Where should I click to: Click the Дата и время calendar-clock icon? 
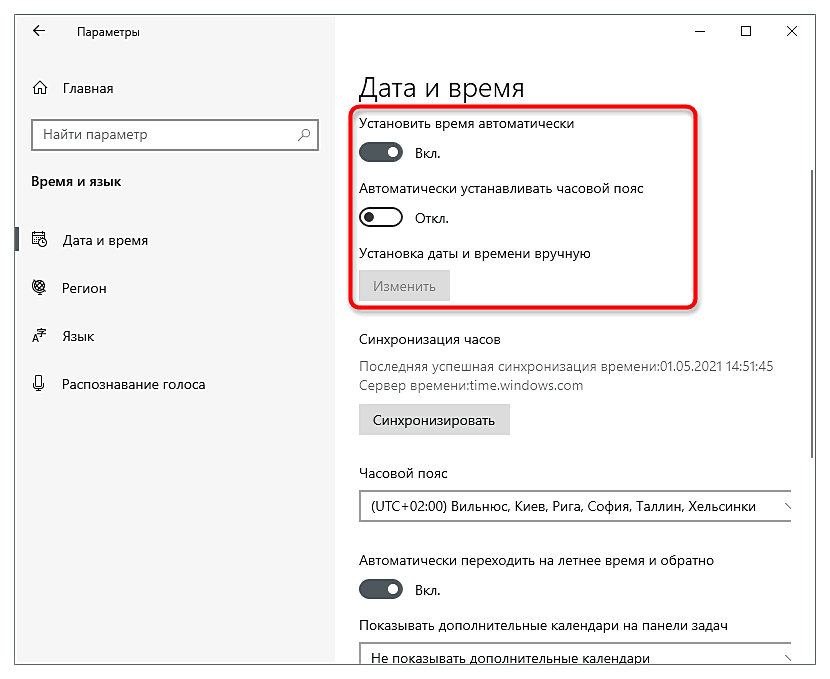click(x=40, y=240)
